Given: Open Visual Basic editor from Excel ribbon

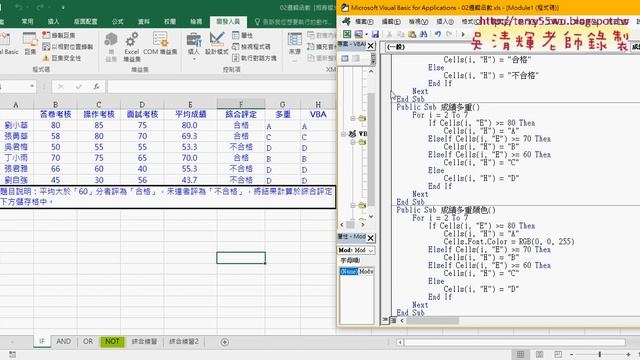Looking at the screenshot, I should 8,45.
